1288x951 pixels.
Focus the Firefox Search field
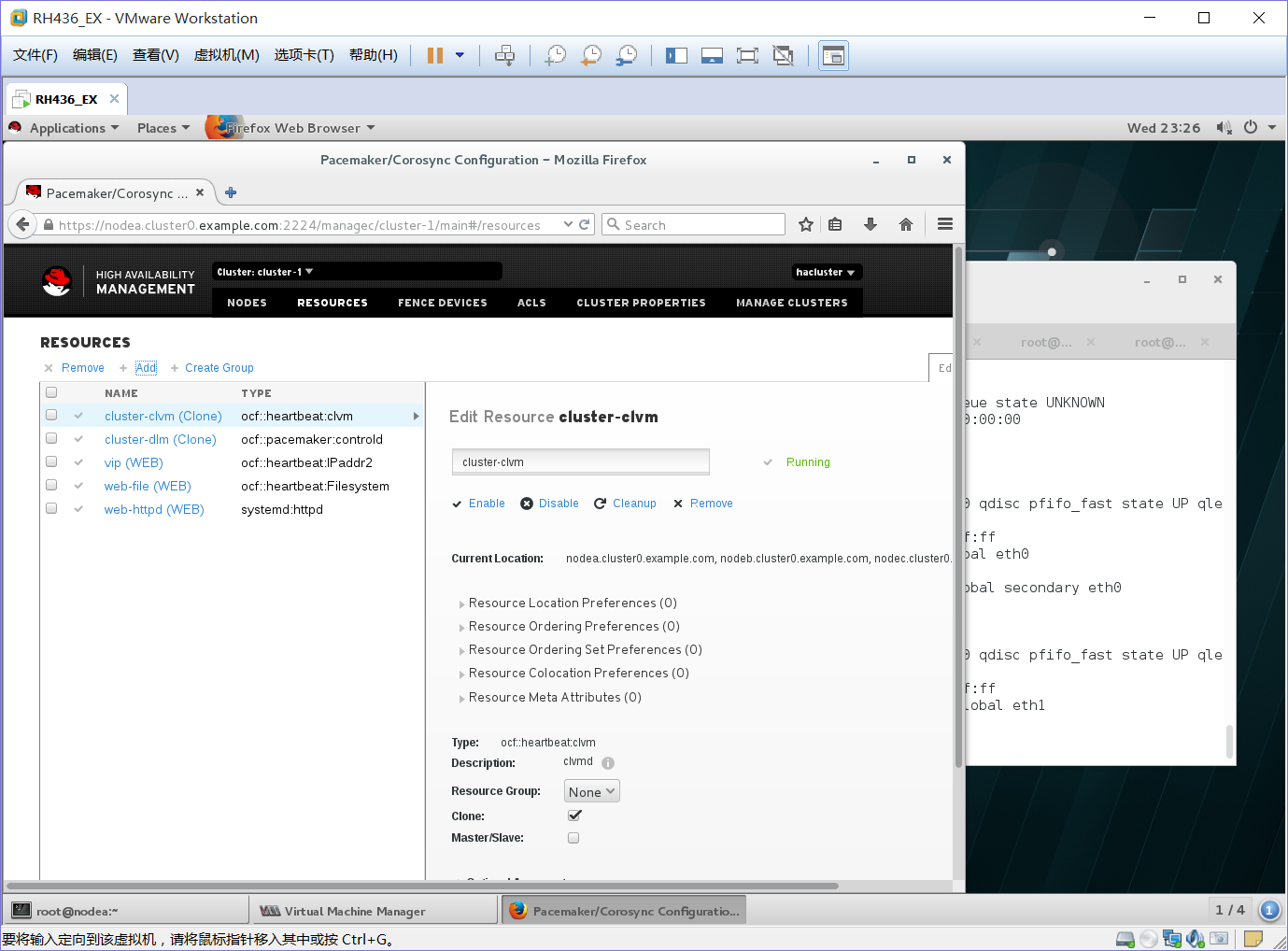click(694, 224)
